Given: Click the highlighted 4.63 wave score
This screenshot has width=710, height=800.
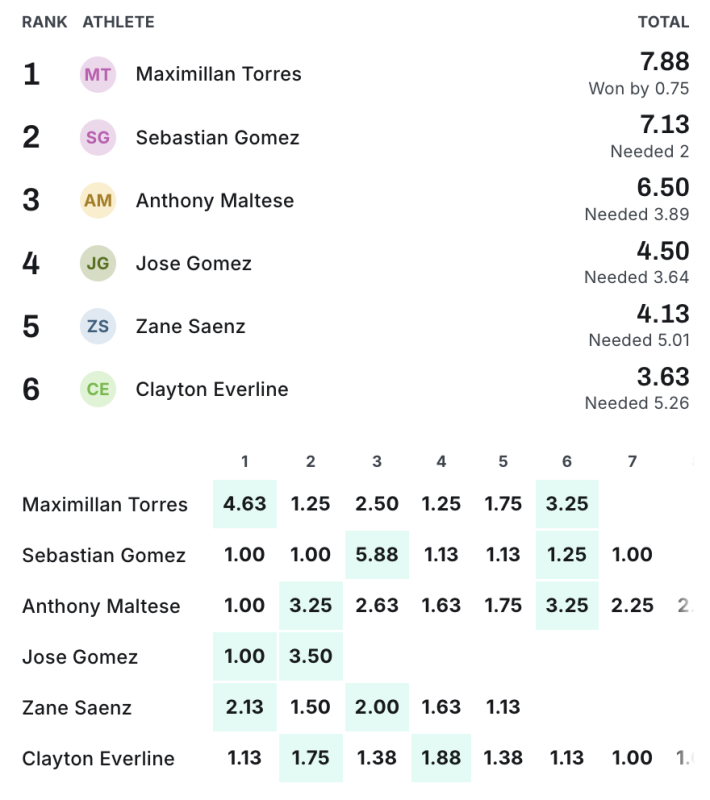Looking at the screenshot, I should [245, 504].
